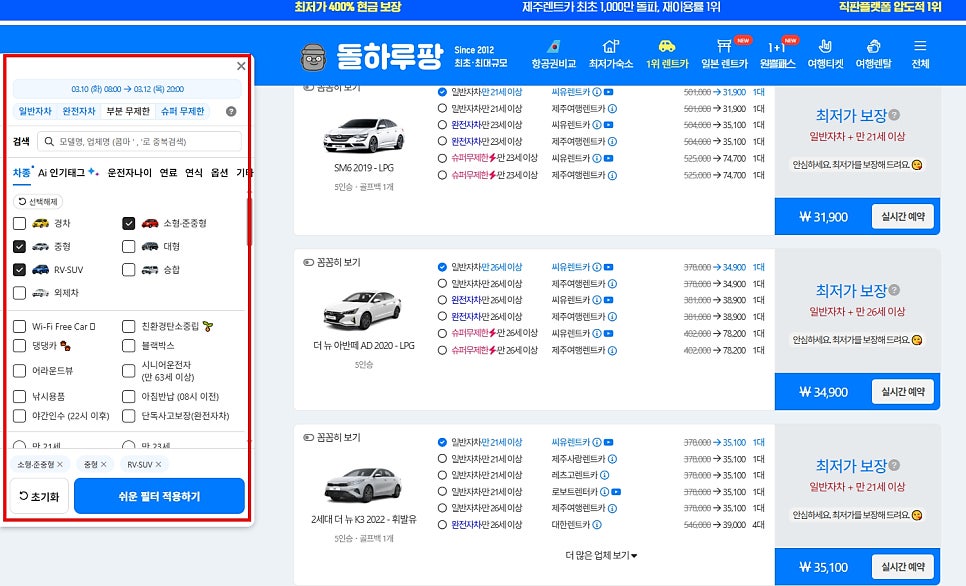Click video icon next to 로보트렌터카

616,492
